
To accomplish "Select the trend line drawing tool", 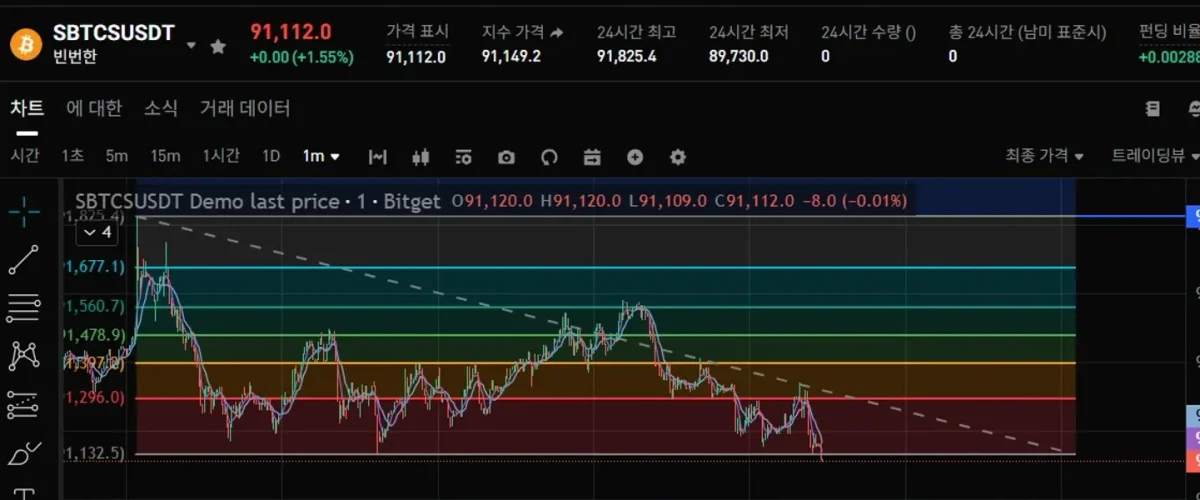I will (24, 260).
